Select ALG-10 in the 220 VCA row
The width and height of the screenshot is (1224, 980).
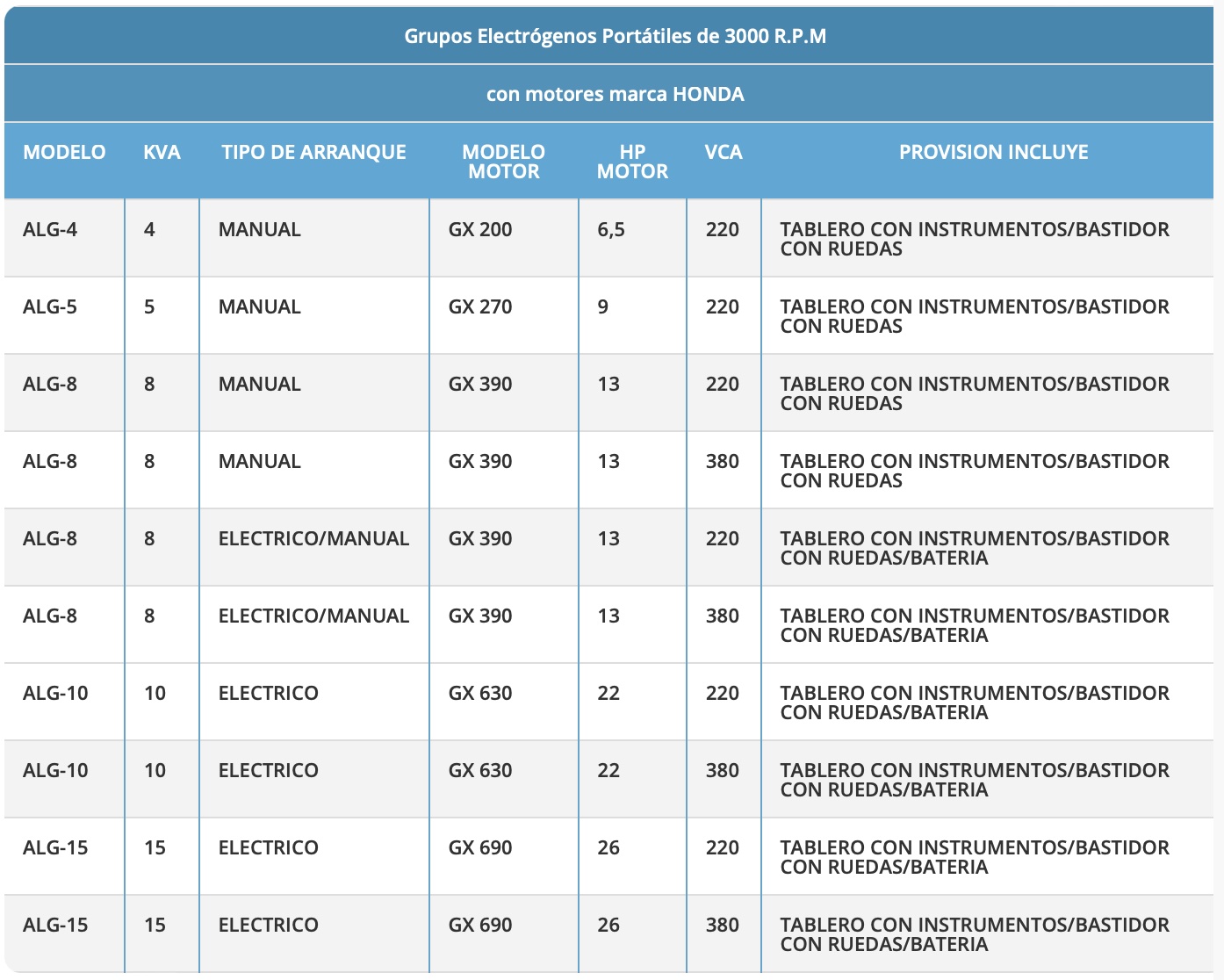[x=55, y=693]
